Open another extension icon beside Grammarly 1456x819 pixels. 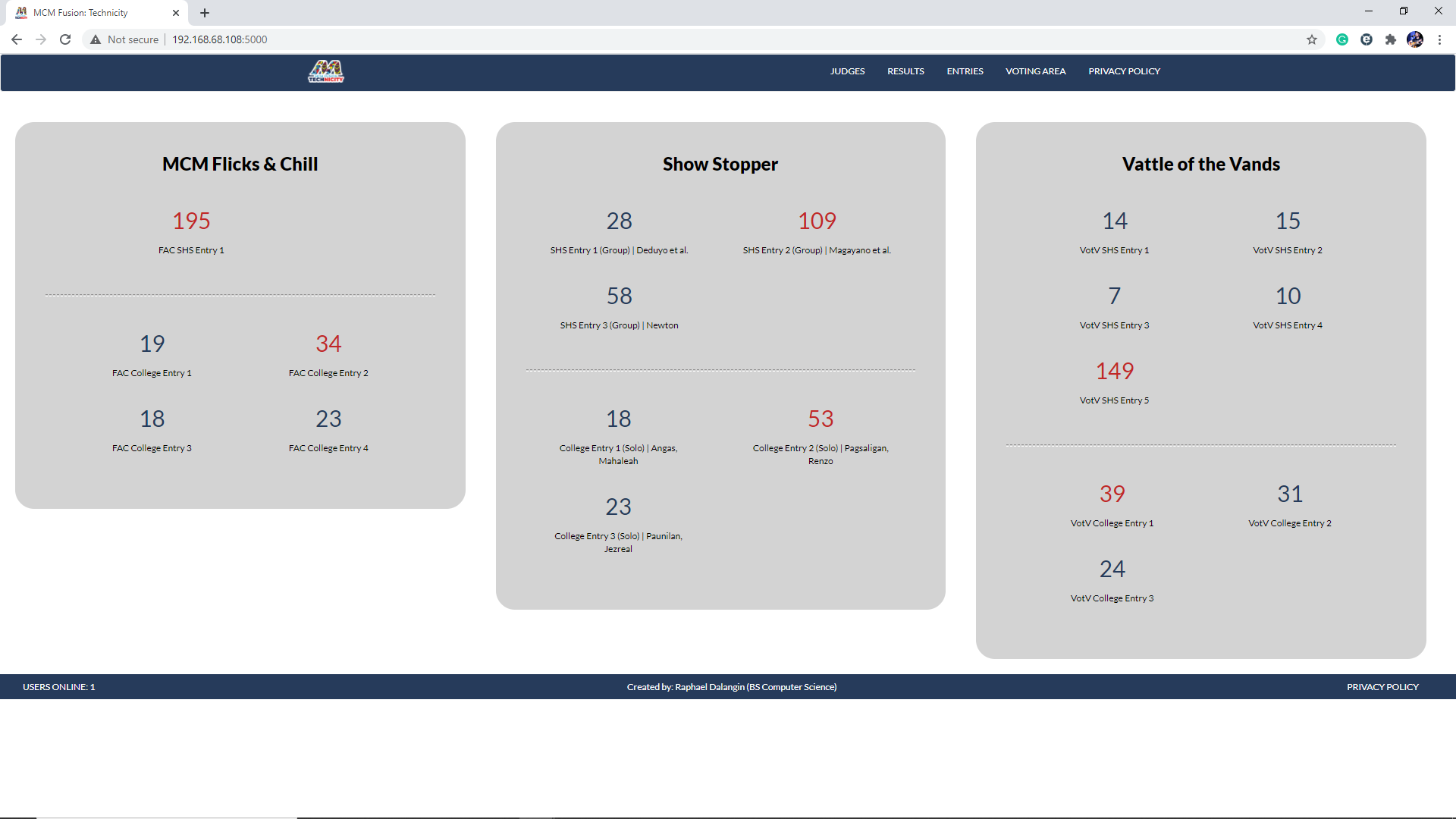coord(1367,39)
